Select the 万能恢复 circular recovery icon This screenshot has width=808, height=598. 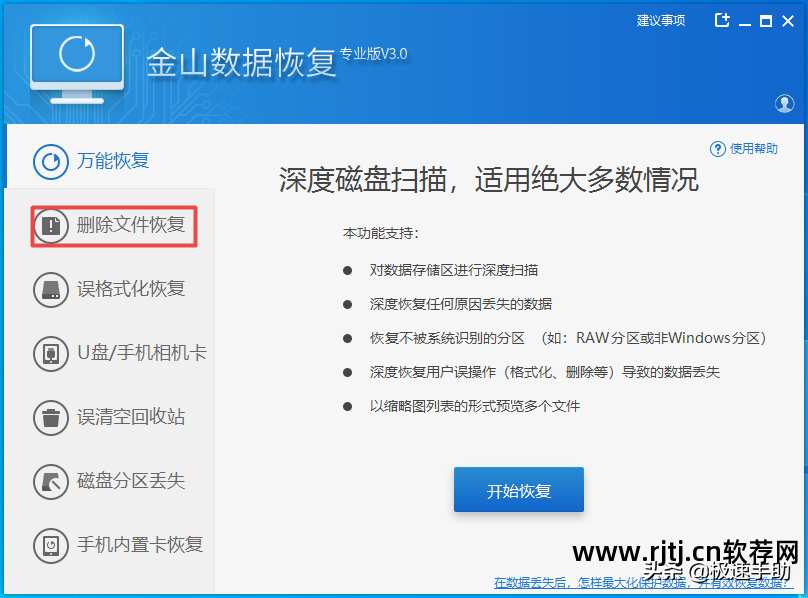pos(51,161)
